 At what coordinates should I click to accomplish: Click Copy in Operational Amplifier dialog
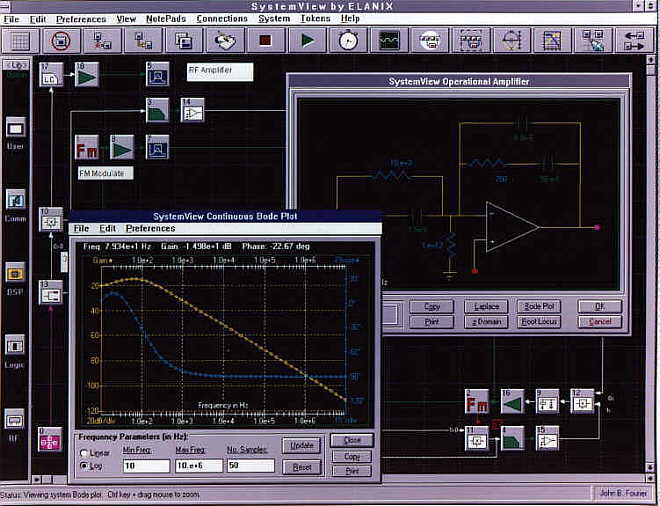[x=432, y=306]
